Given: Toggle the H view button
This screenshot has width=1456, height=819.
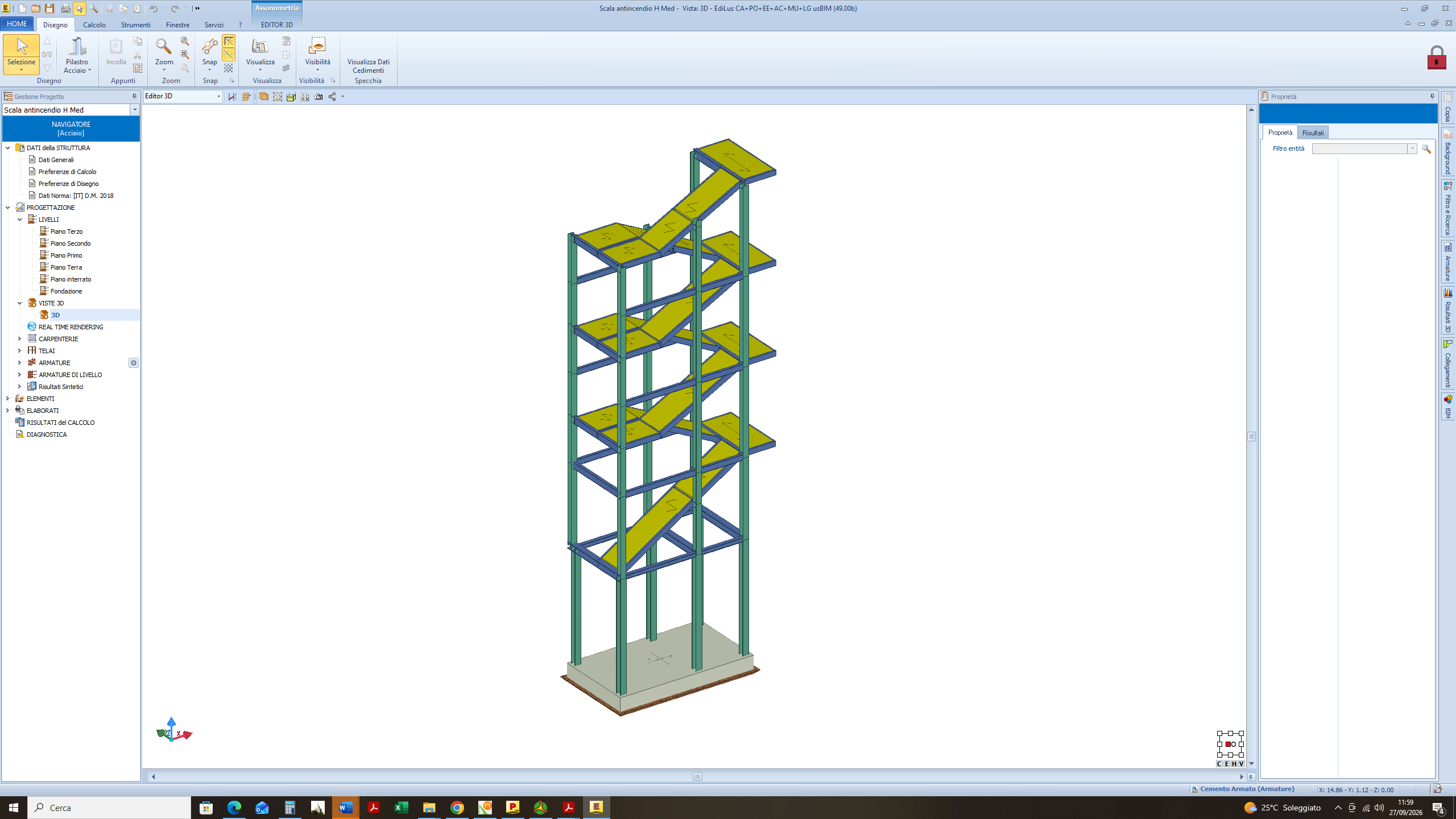Looking at the screenshot, I should pyautogui.click(x=1234, y=764).
